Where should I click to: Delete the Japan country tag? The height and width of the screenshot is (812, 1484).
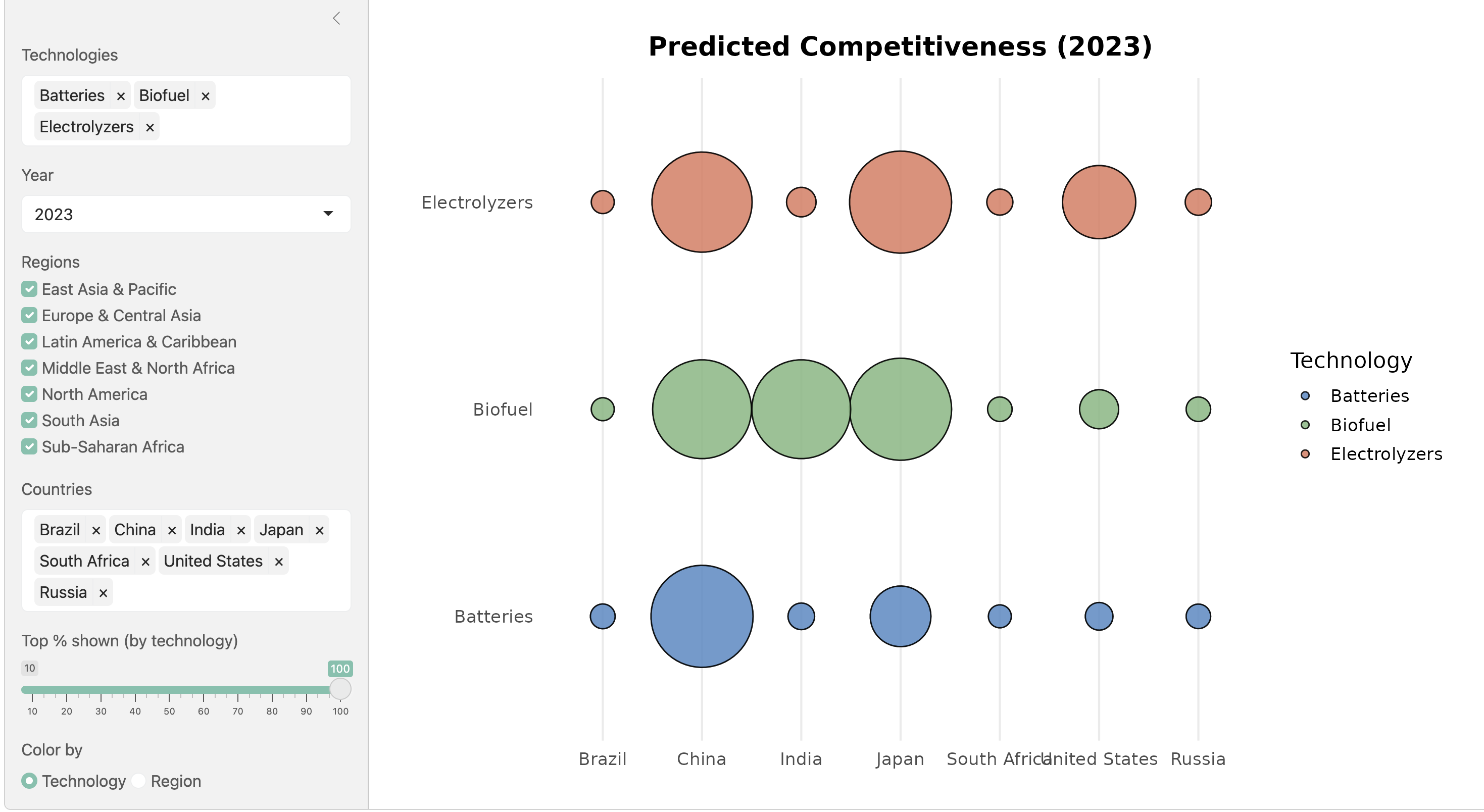320,530
